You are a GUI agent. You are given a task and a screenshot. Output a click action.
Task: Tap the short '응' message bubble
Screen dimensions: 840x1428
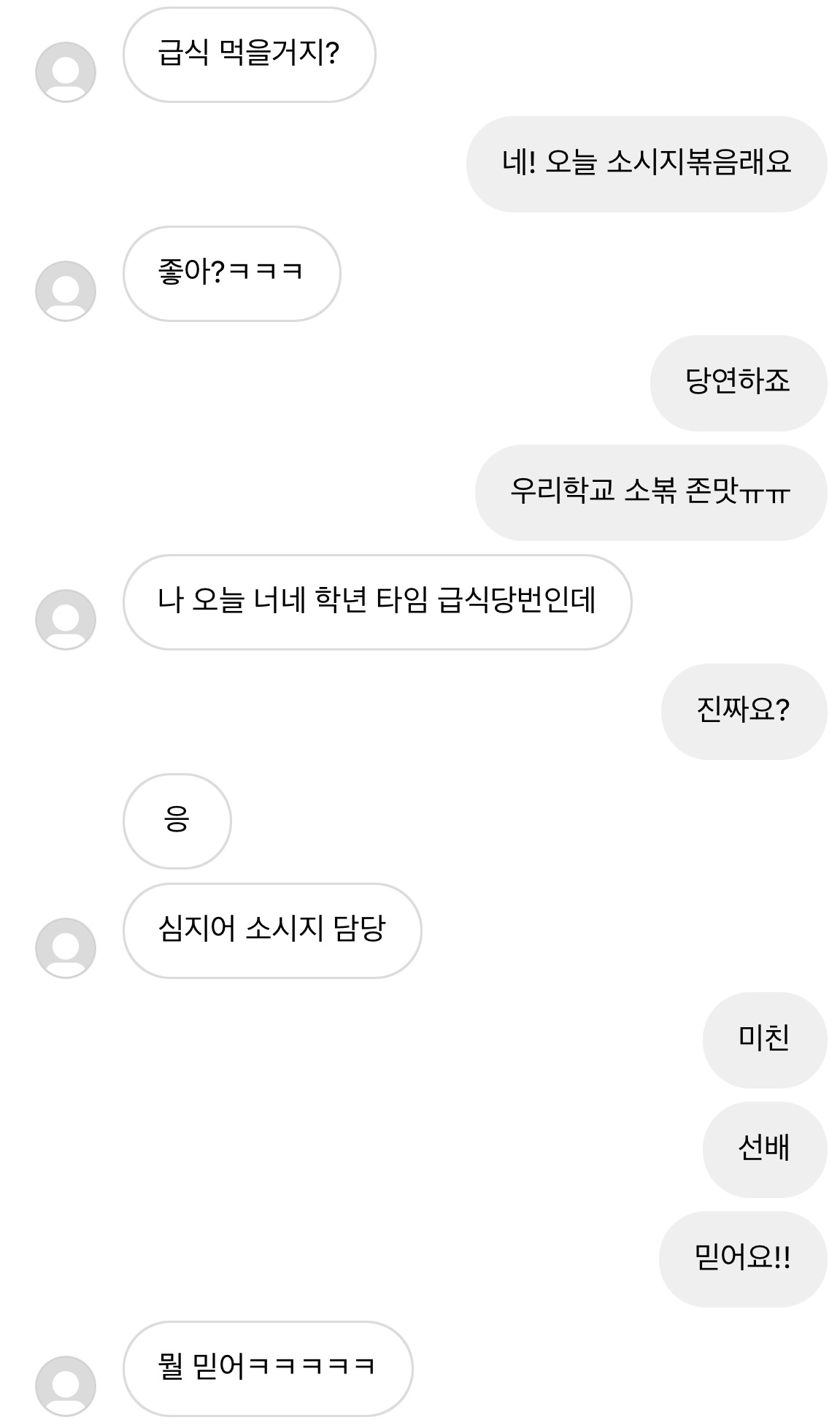[x=177, y=821]
